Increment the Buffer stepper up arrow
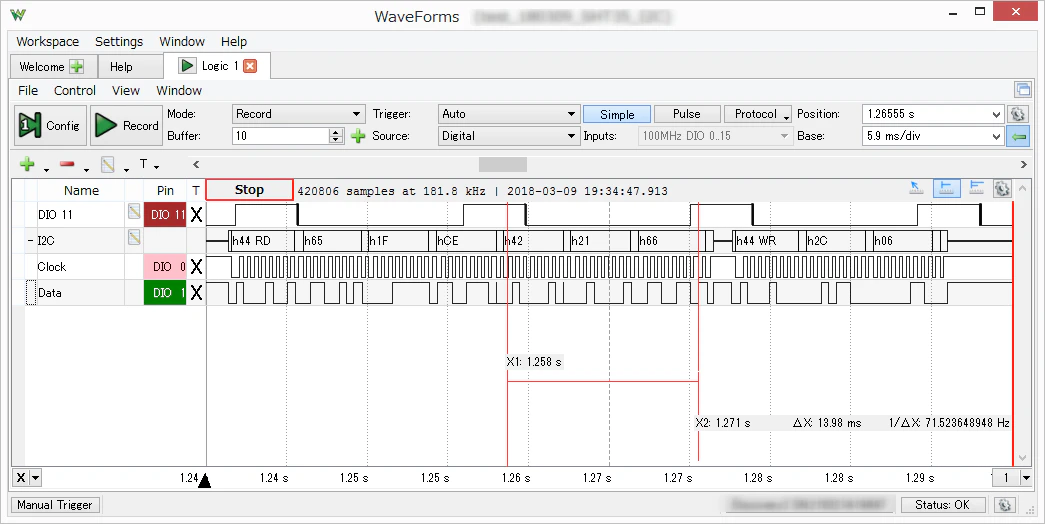Image resolution: width=1045 pixels, height=524 pixels. coord(337,132)
